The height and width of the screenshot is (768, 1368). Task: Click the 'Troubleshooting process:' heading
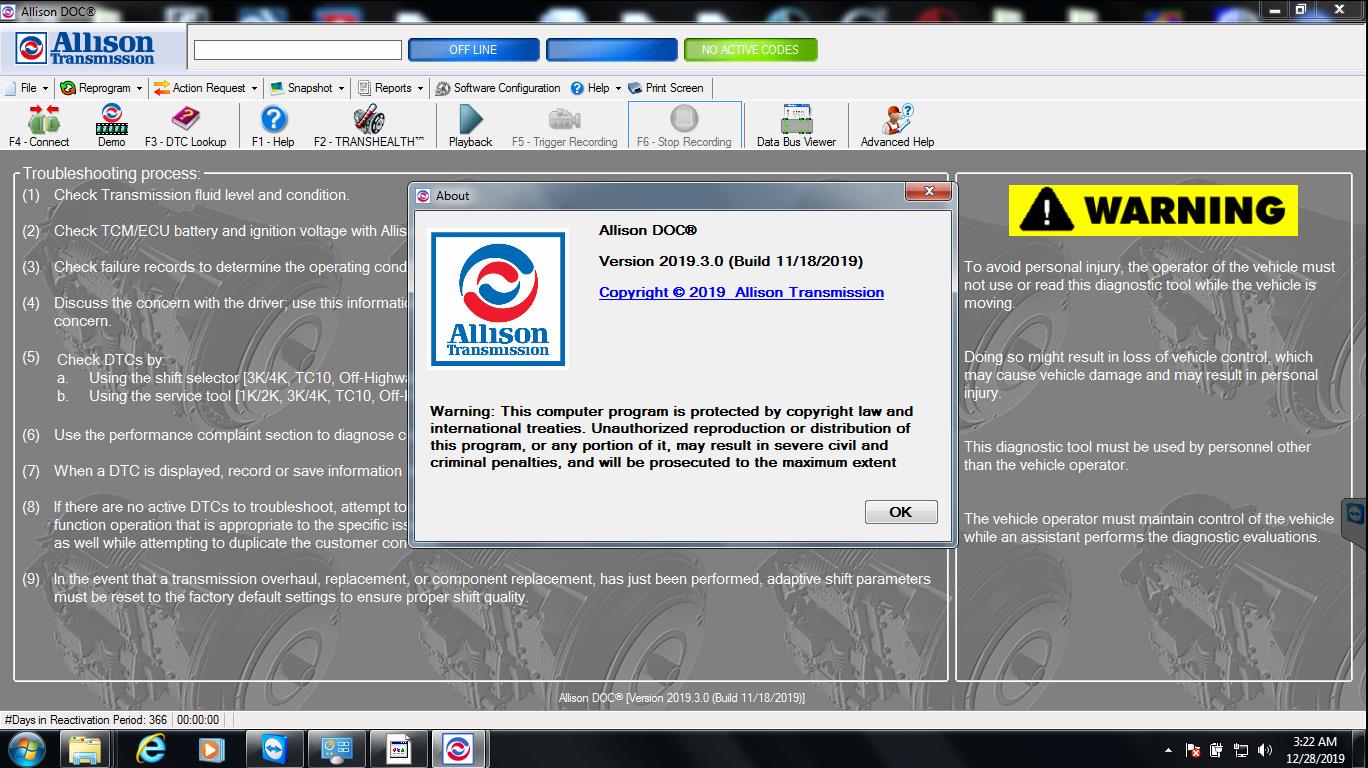coord(112,174)
